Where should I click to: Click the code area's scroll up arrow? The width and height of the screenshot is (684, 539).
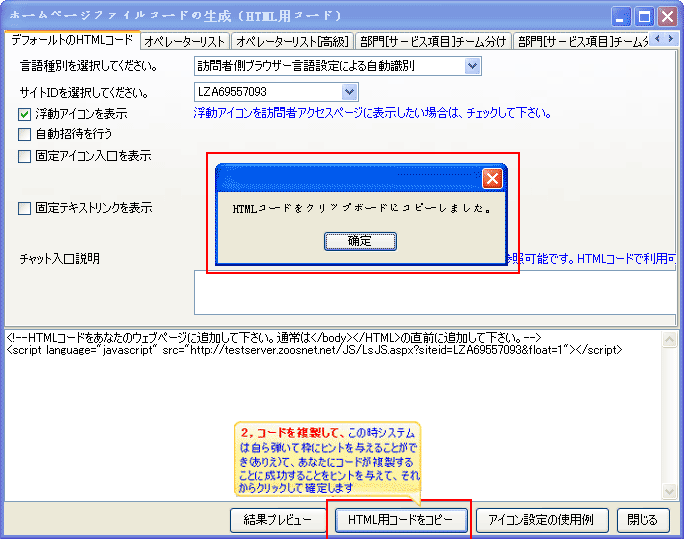tap(674, 338)
